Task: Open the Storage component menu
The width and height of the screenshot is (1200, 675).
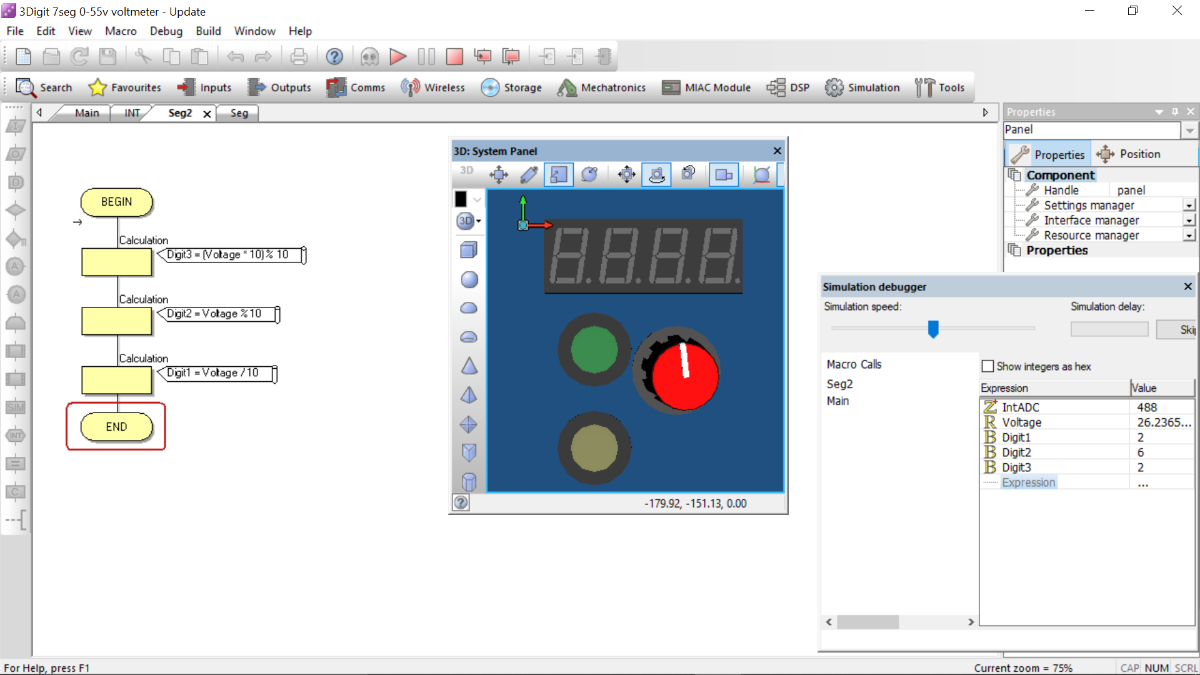Action: pyautogui.click(x=511, y=87)
